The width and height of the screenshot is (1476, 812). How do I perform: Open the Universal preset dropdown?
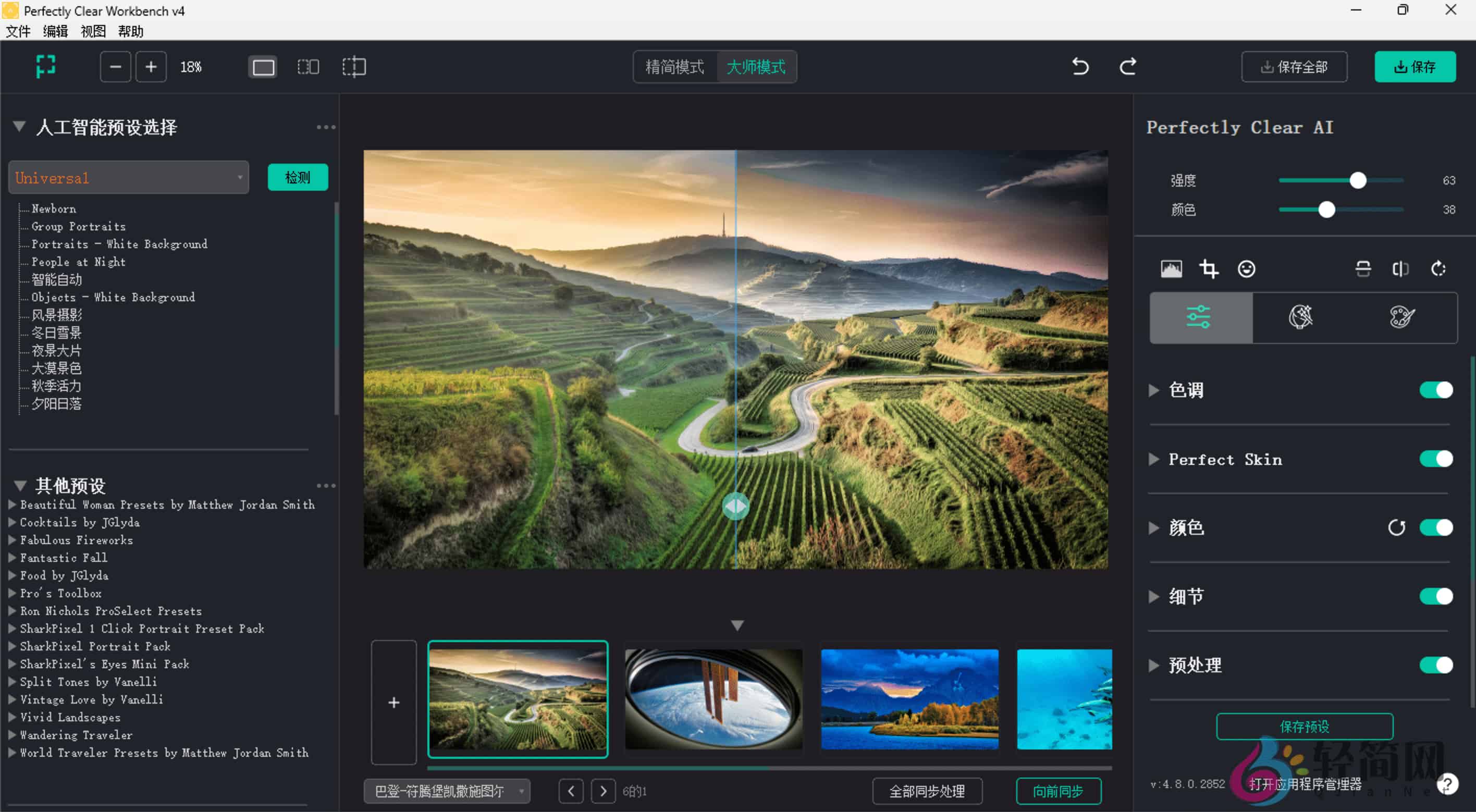point(128,178)
